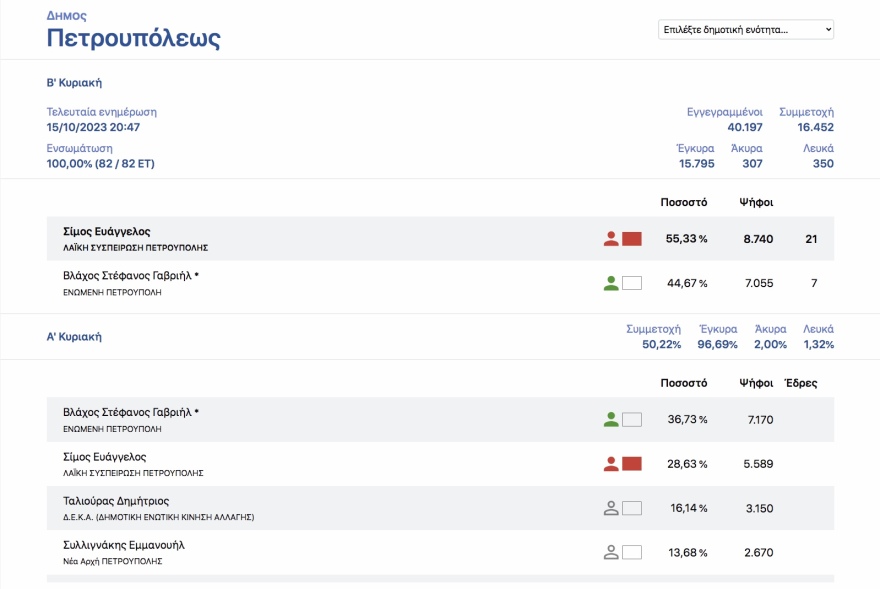Click red color swatch in Σίμος 28,63% row
This screenshot has width=880, height=589.
pos(632,464)
